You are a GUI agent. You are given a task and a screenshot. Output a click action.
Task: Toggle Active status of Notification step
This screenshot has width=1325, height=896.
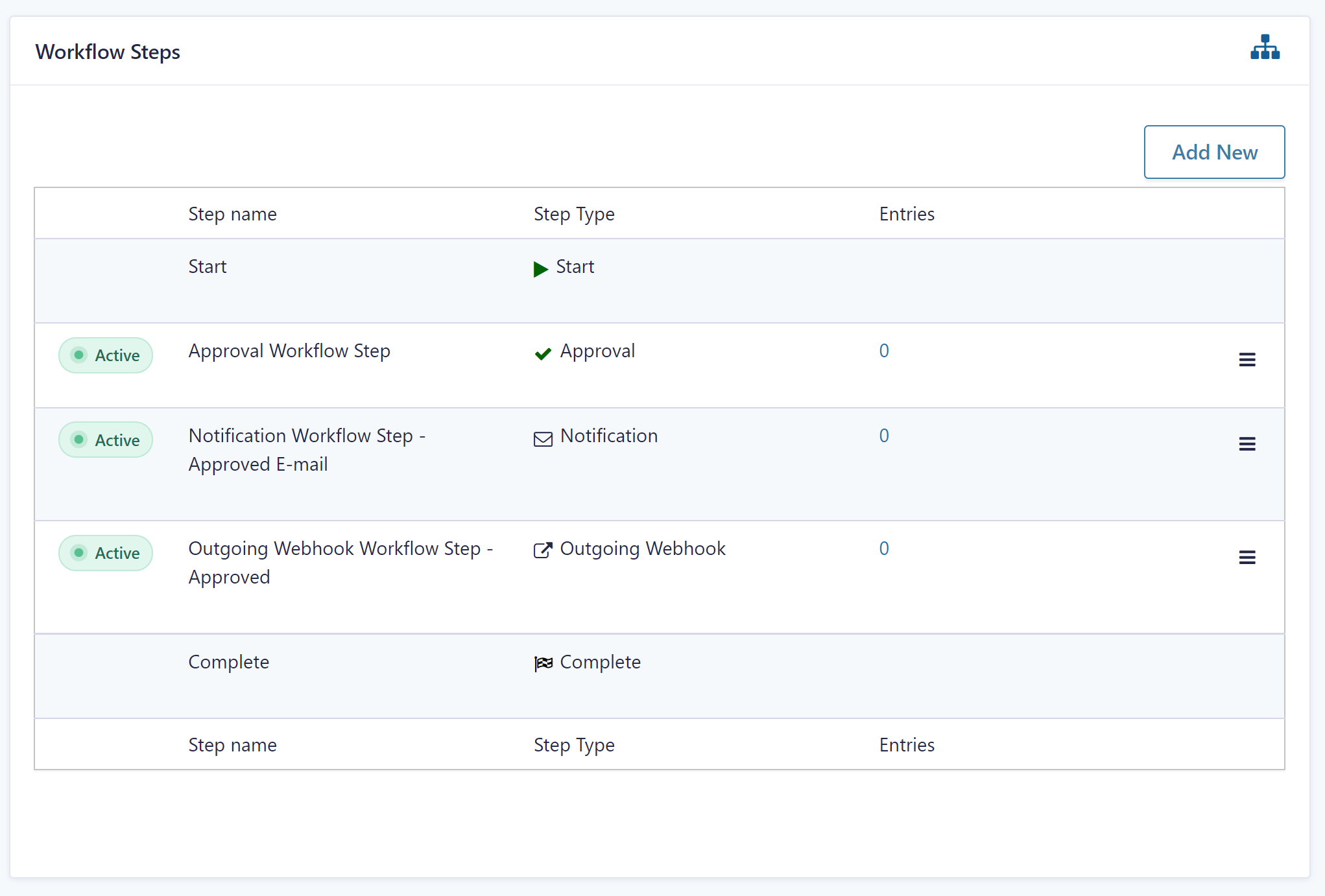pos(106,440)
